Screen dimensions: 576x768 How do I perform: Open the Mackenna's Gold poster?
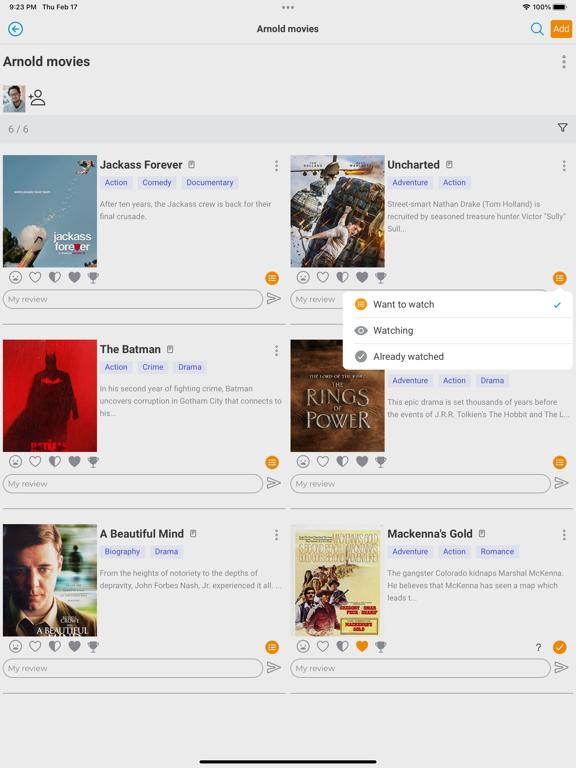click(x=337, y=580)
